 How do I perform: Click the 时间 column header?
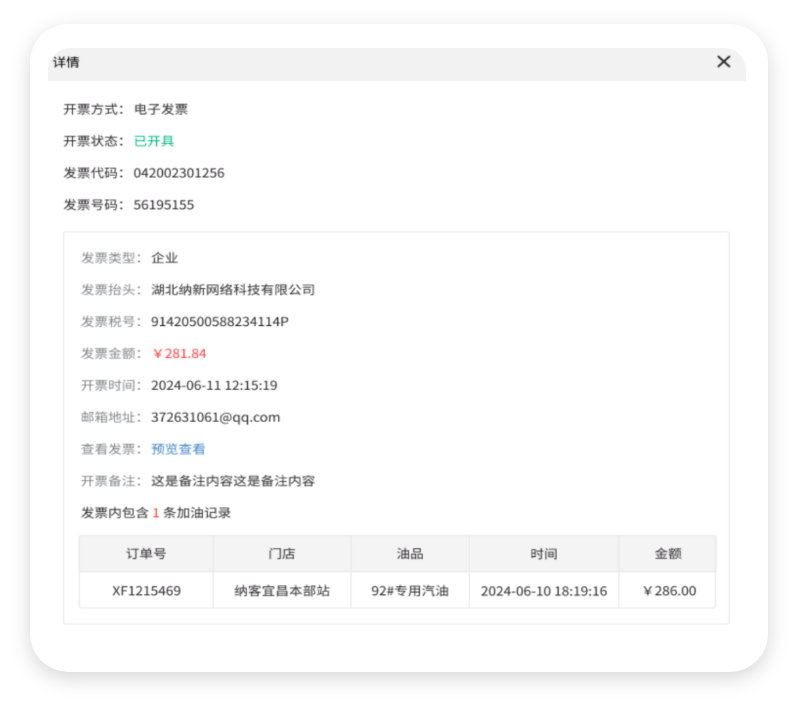[x=544, y=554]
